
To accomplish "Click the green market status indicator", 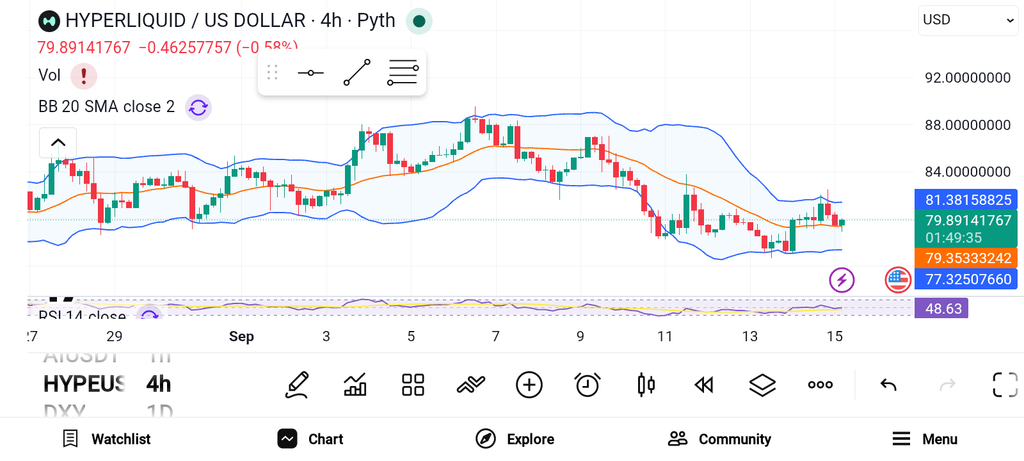I will tap(419, 21).
